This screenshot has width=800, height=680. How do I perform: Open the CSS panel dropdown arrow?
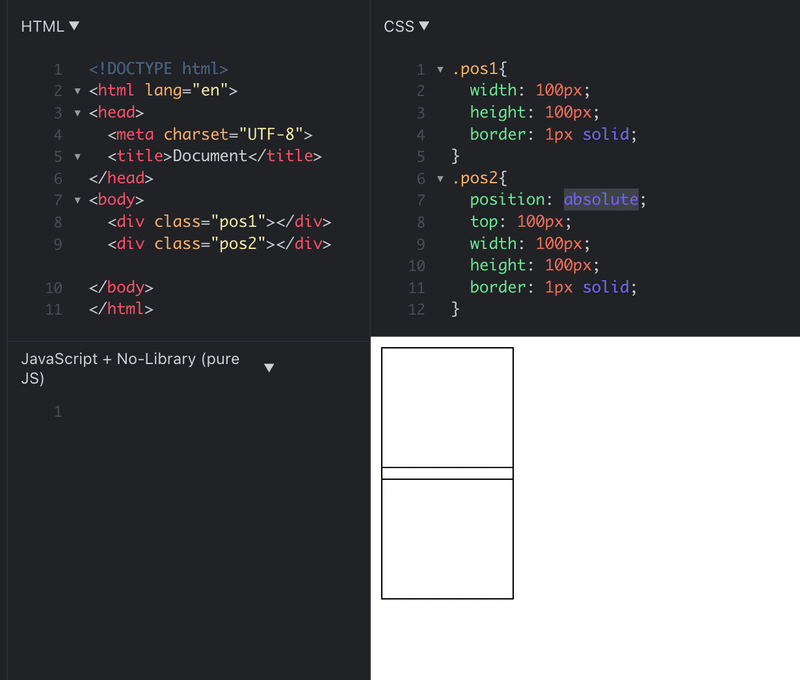pyautogui.click(x=423, y=26)
